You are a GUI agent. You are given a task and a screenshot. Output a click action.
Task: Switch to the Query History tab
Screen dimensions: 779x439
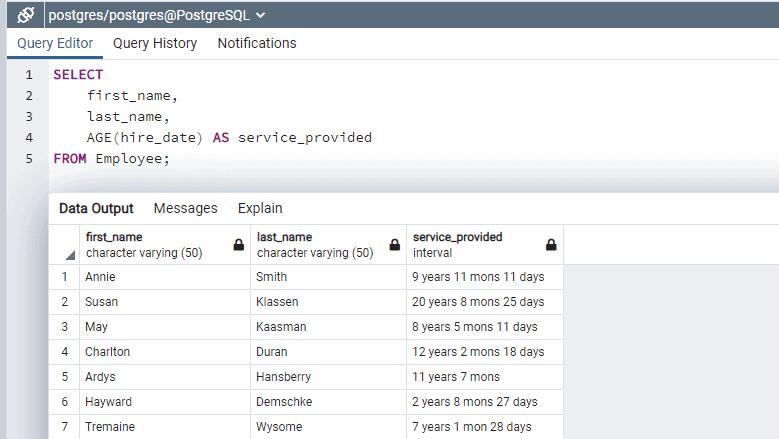coord(155,43)
